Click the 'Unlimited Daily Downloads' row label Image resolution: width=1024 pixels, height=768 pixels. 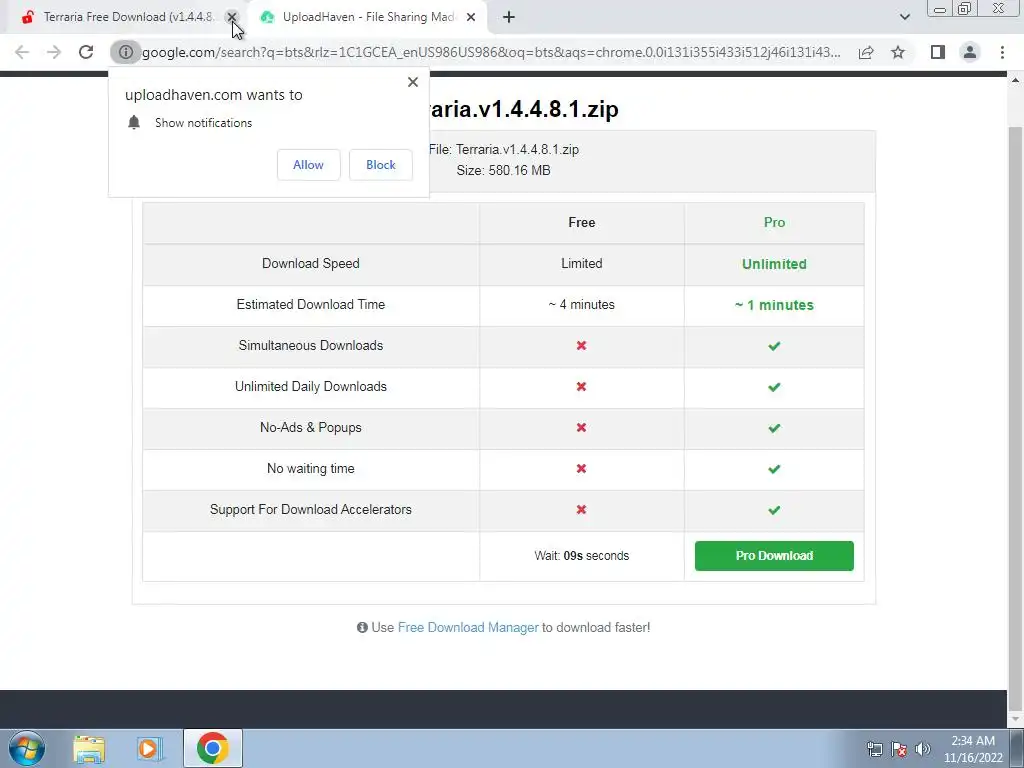(x=311, y=387)
